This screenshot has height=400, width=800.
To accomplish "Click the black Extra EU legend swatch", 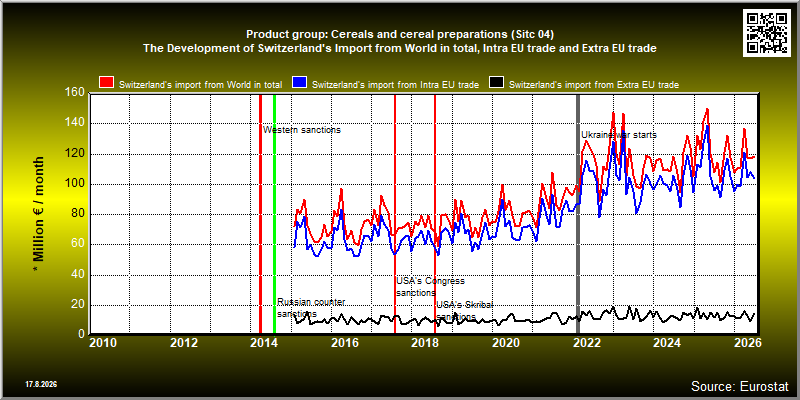I will (x=496, y=83).
